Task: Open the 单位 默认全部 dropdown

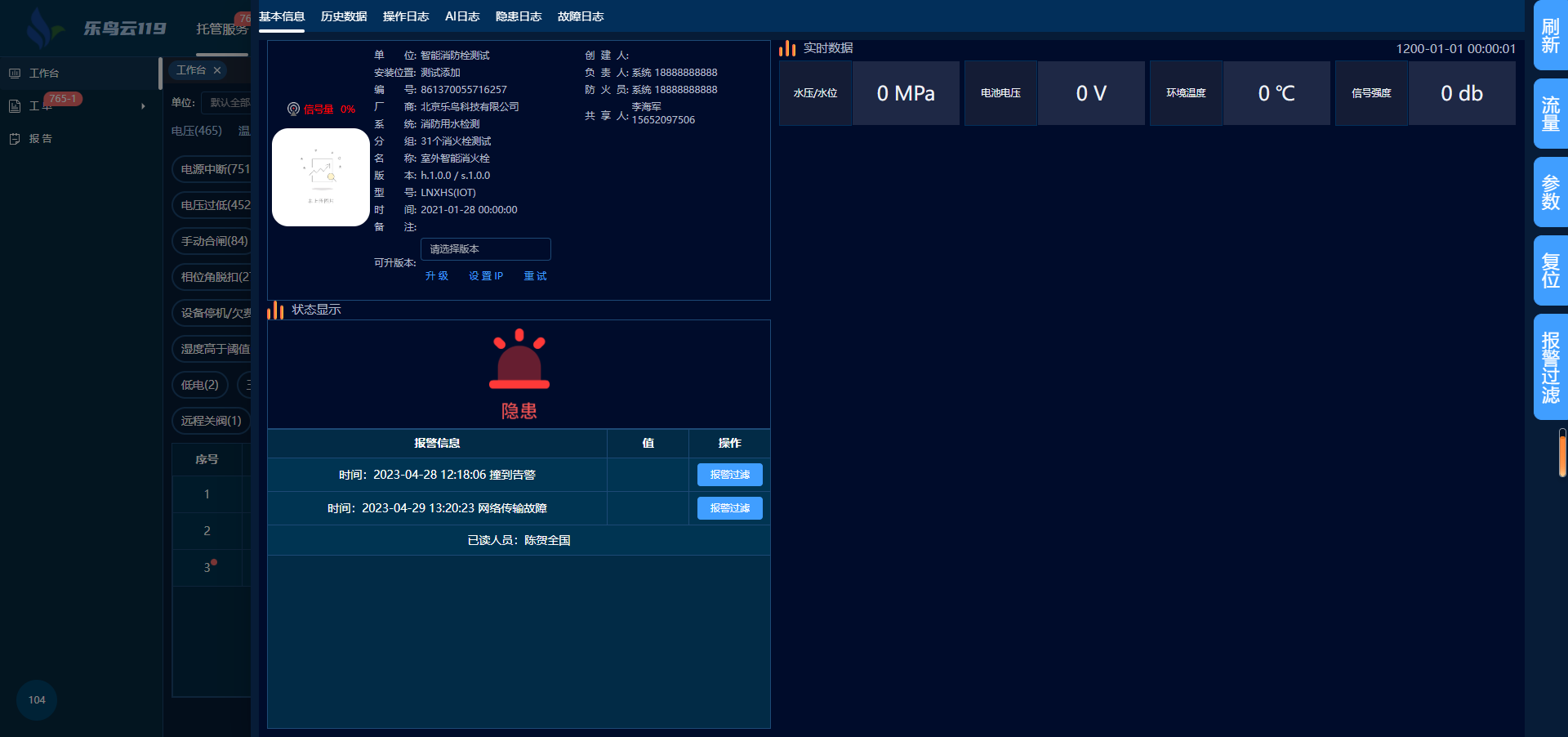Action: tap(229, 103)
